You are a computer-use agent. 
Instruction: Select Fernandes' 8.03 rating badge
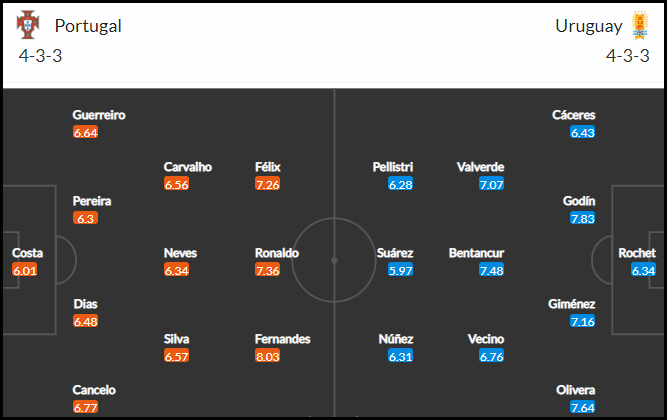[268, 356]
